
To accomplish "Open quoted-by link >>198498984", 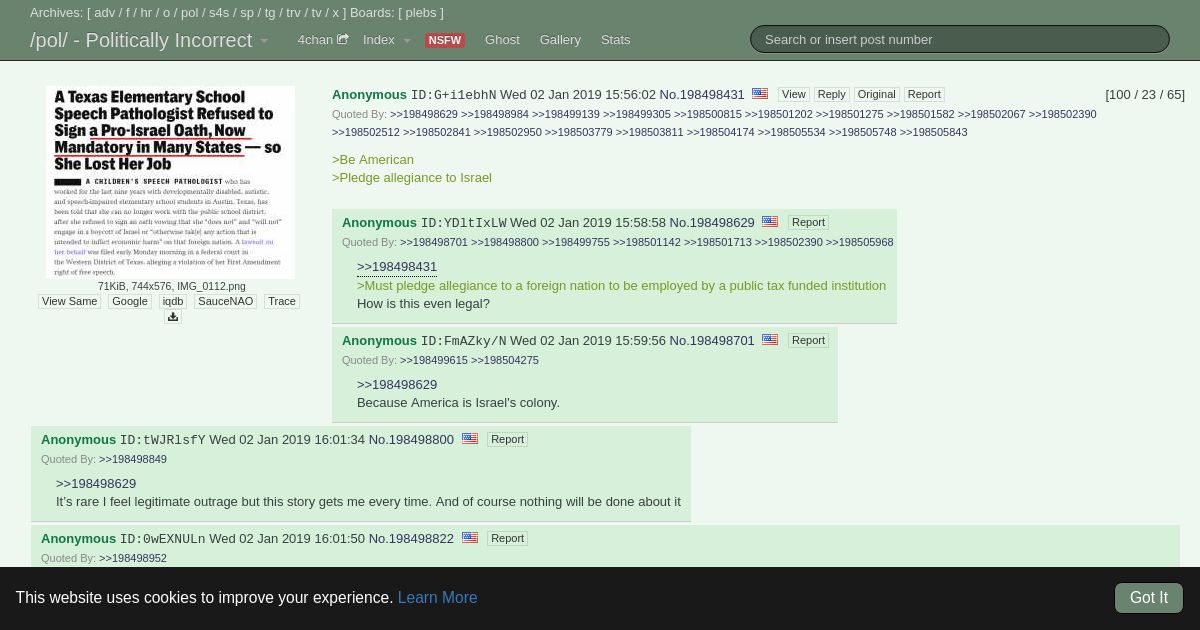I will tap(495, 114).
